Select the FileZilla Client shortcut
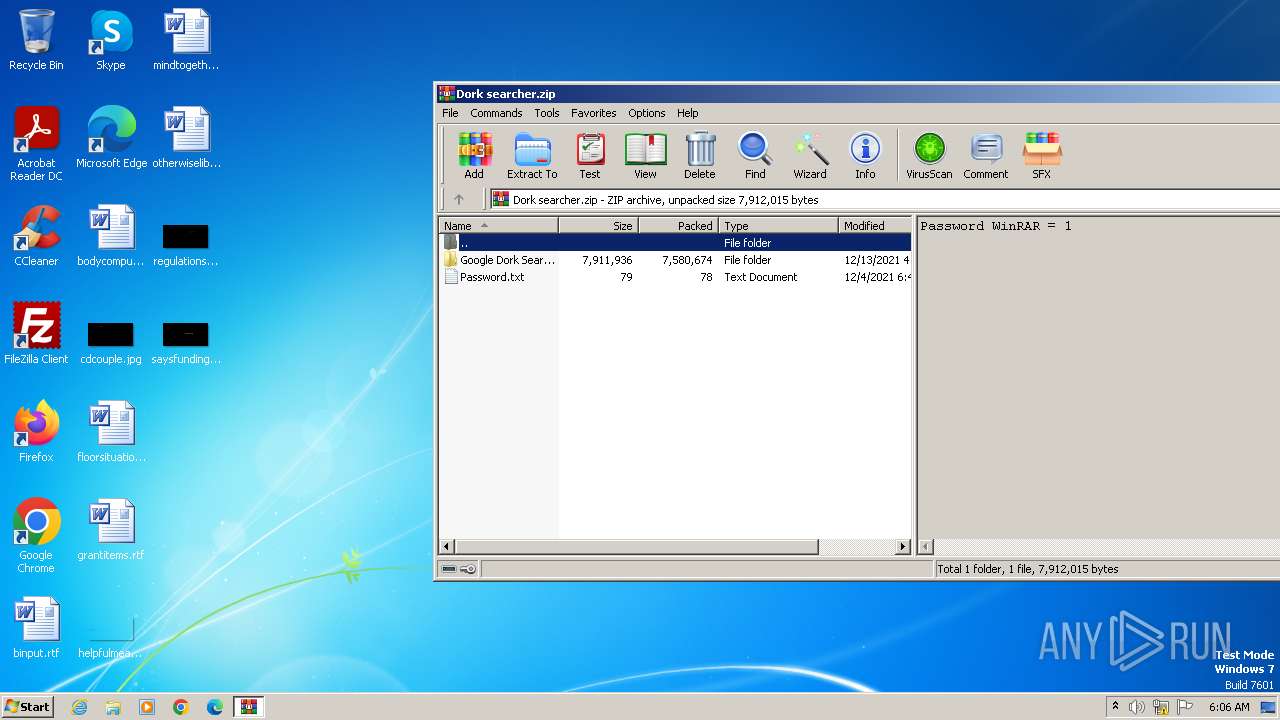Image resolution: width=1280 pixels, height=720 pixels. coord(36,334)
